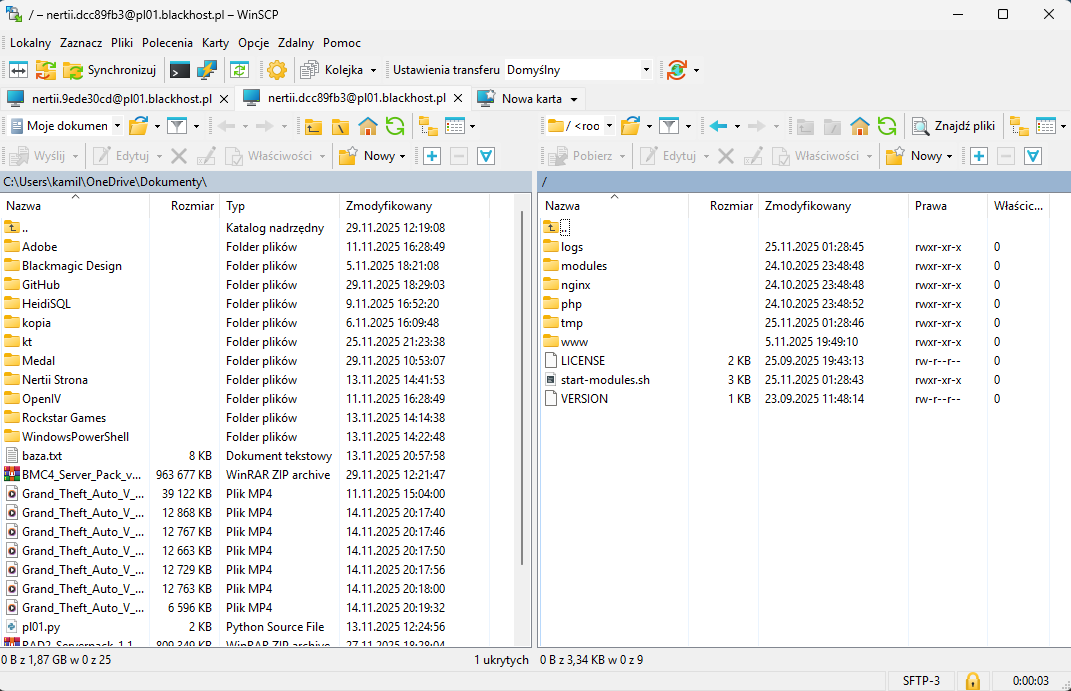The width and height of the screenshot is (1071, 691).
Task: Expand remote panel Nowy dropdown arrow
Action: (x=949, y=156)
